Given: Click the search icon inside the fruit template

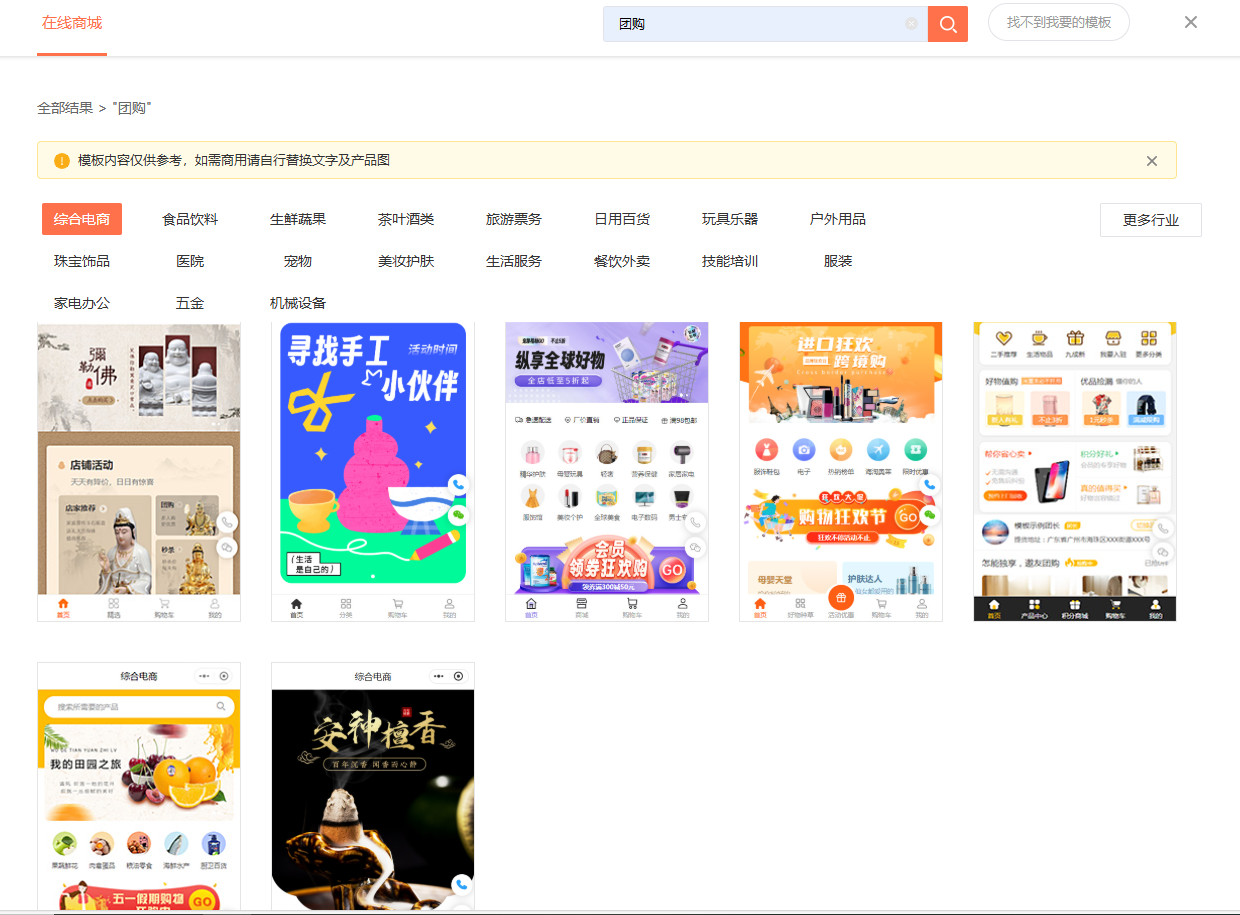Looking at the screenshot, I should [221, 706].
